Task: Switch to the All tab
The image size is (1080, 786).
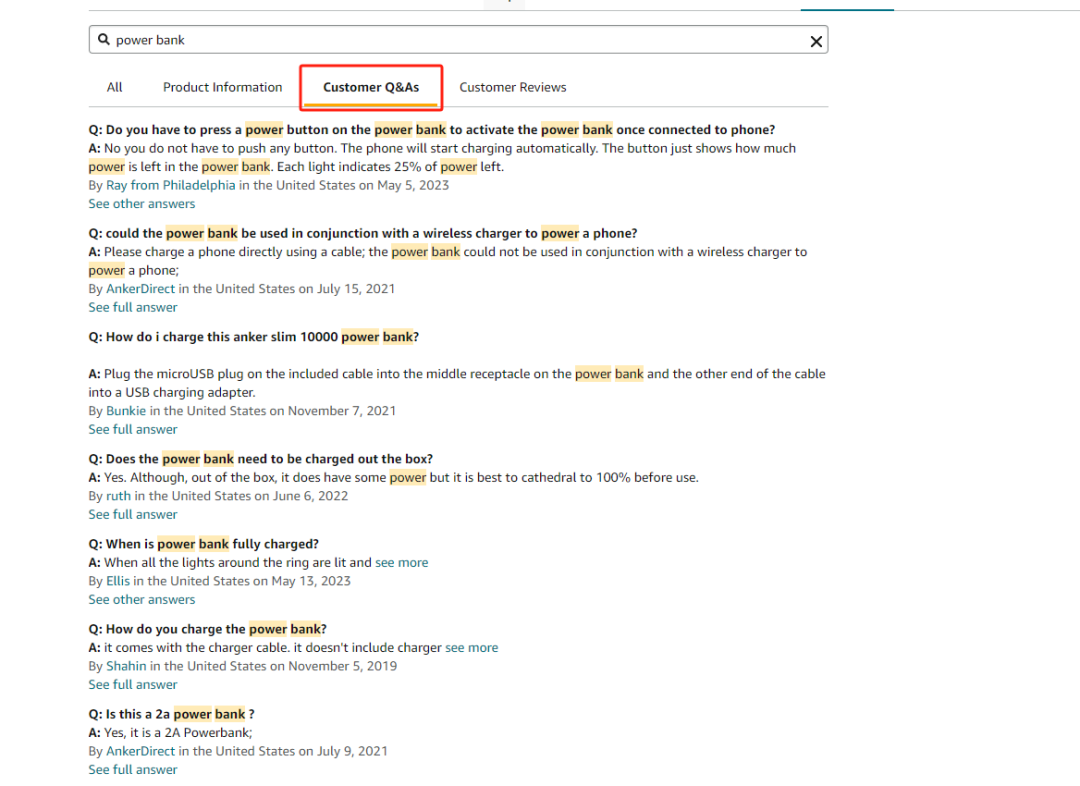Action: pos(115,87)
